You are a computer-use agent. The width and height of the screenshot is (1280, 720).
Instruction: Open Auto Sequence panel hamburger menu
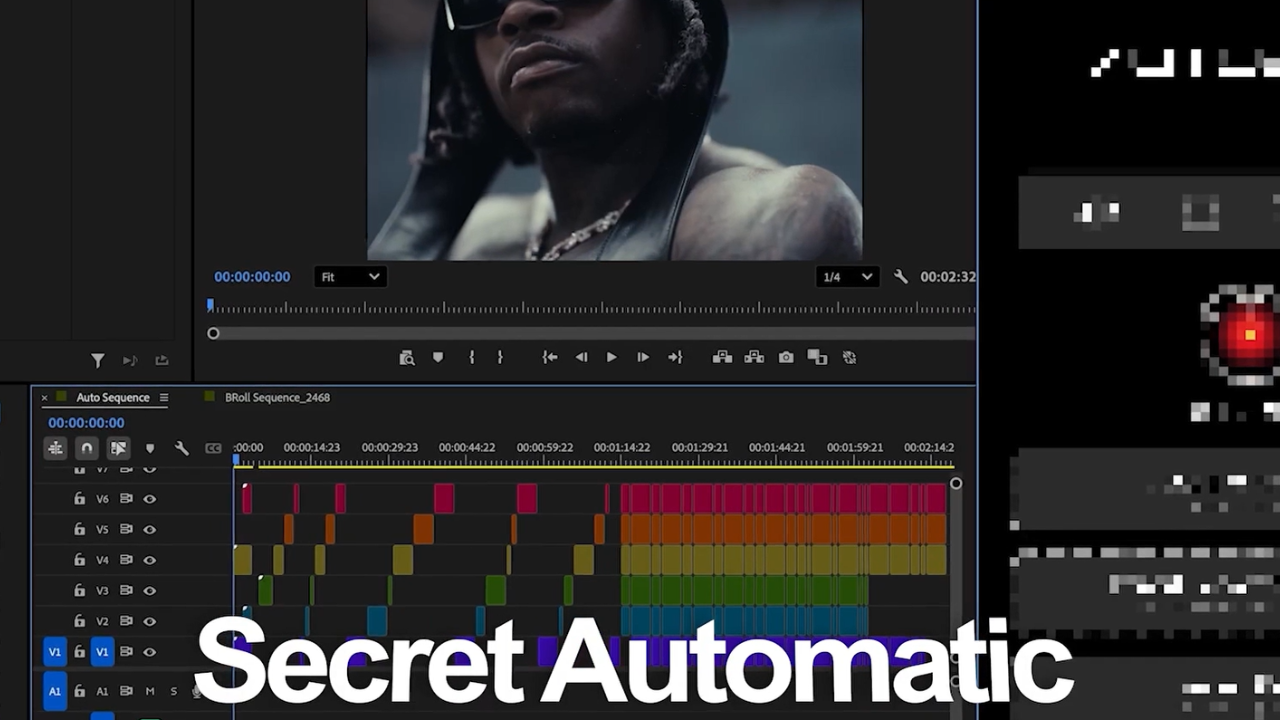(163, 398)
